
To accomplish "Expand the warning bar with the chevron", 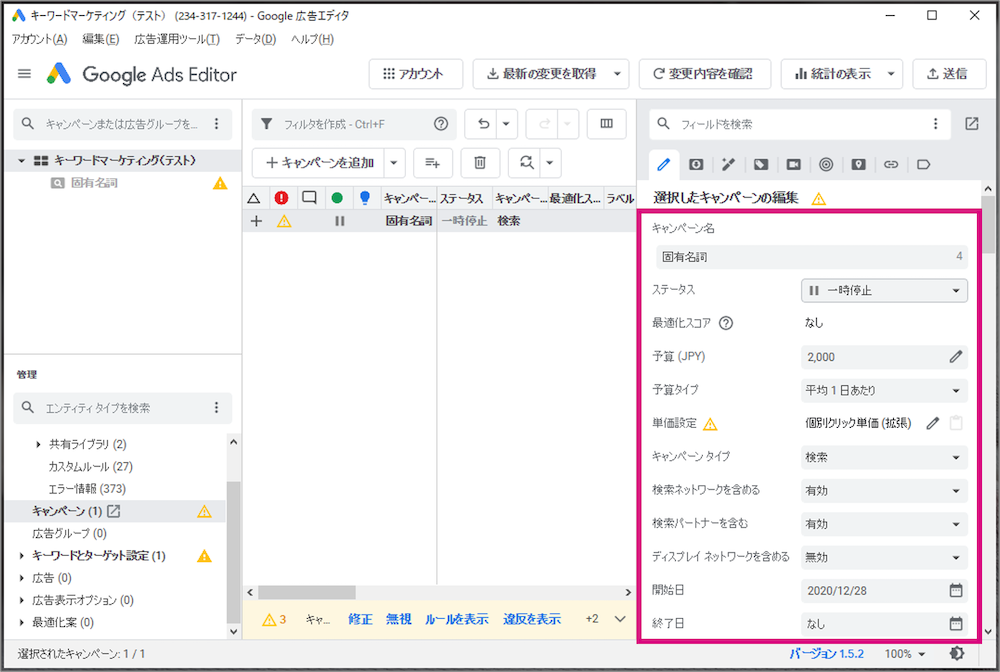I will tap(620, 619).
